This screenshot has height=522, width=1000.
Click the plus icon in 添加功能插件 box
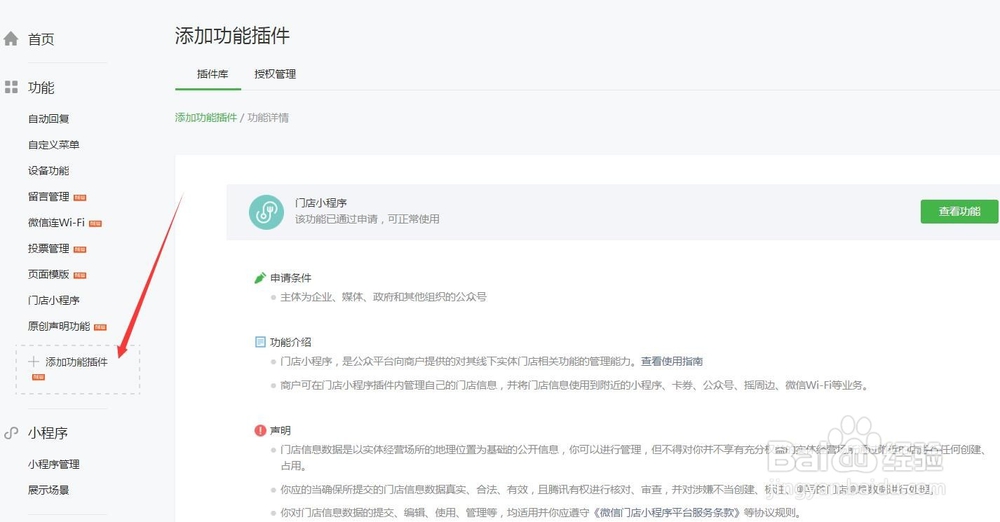click(34, 362)
